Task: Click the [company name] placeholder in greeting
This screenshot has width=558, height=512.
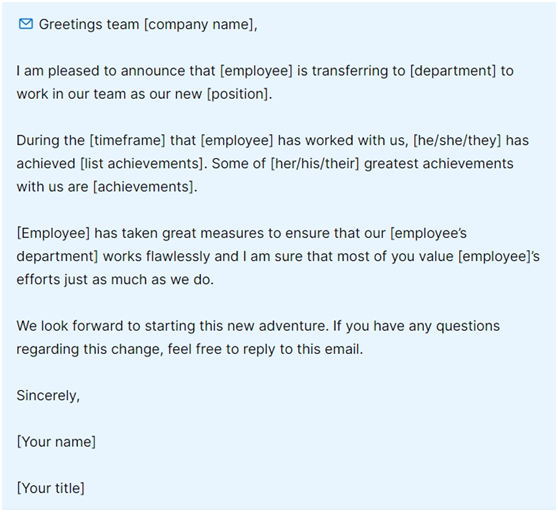Action: click(x=199, y=25)
